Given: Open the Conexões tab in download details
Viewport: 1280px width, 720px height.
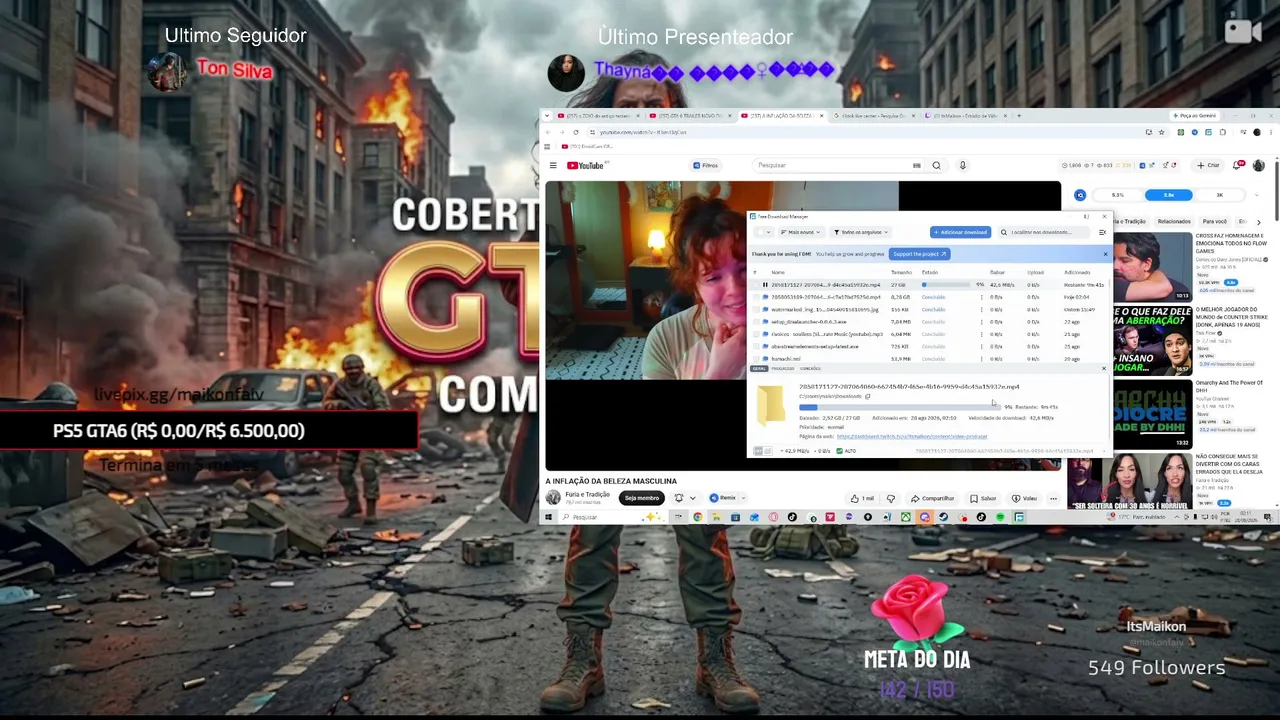Looking at the screenshot, I should pos(810,369).
